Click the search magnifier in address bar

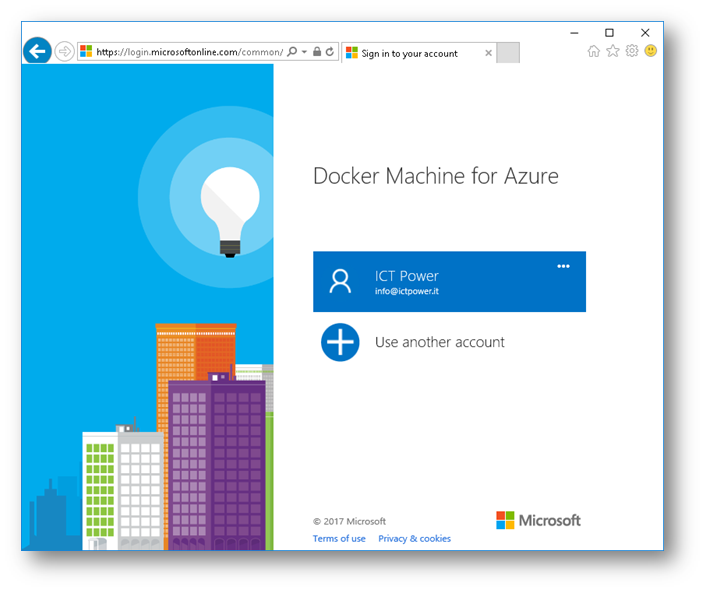click(292, 52)
